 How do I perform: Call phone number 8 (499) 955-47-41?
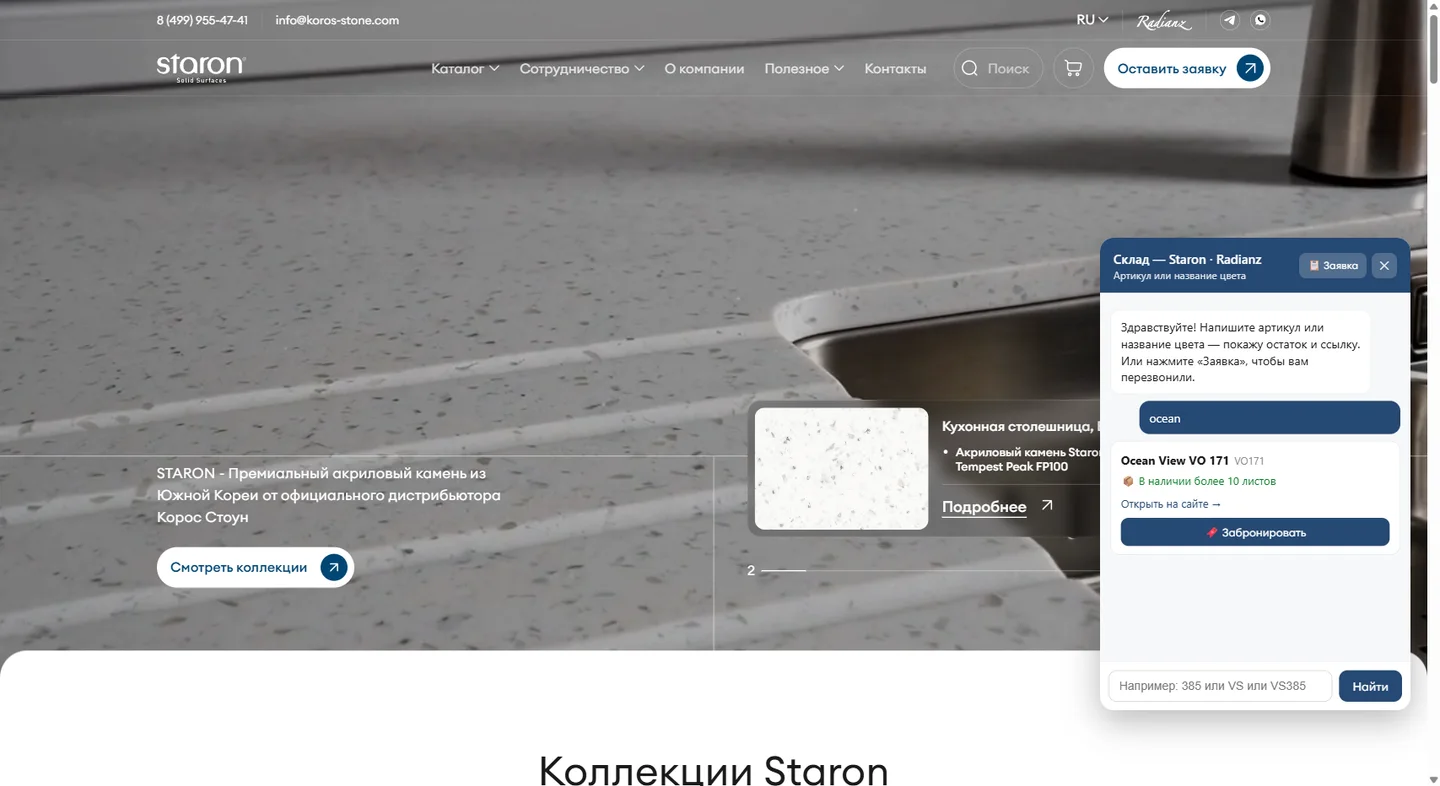[202, 20]
